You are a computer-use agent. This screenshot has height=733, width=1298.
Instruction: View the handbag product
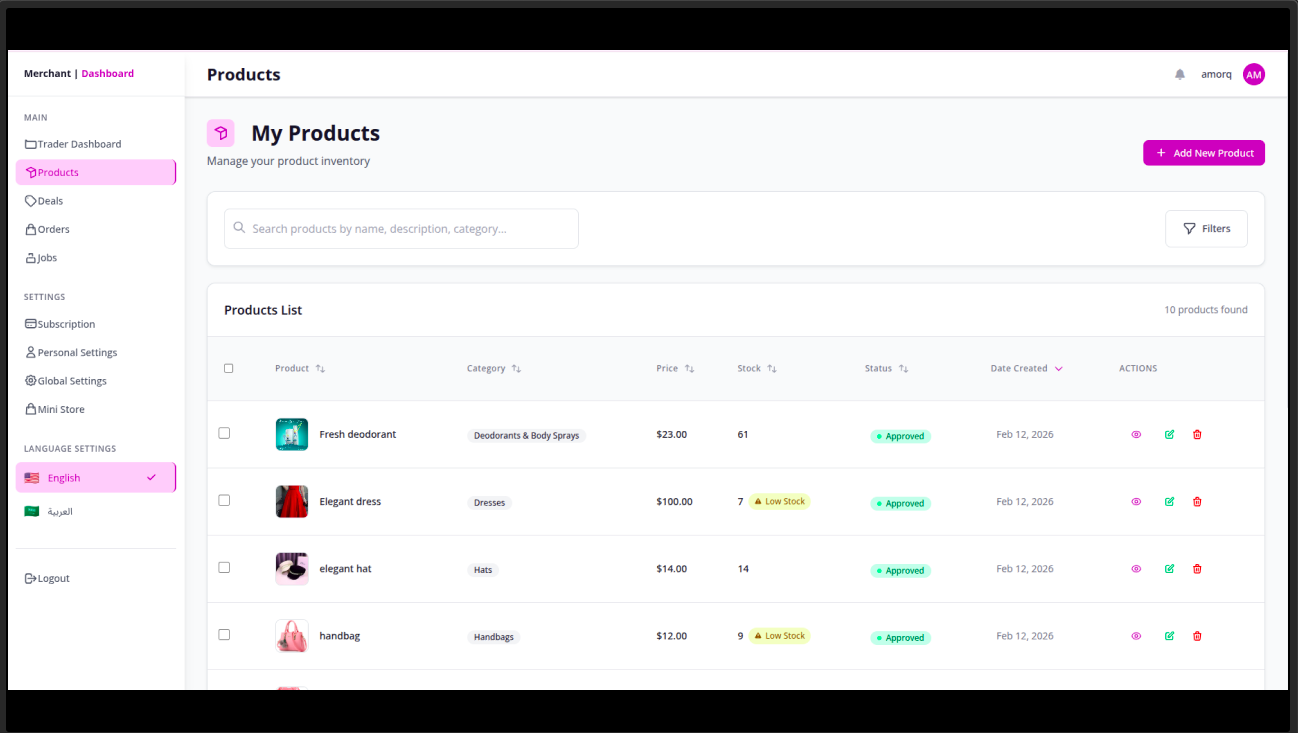(1136, 635)
